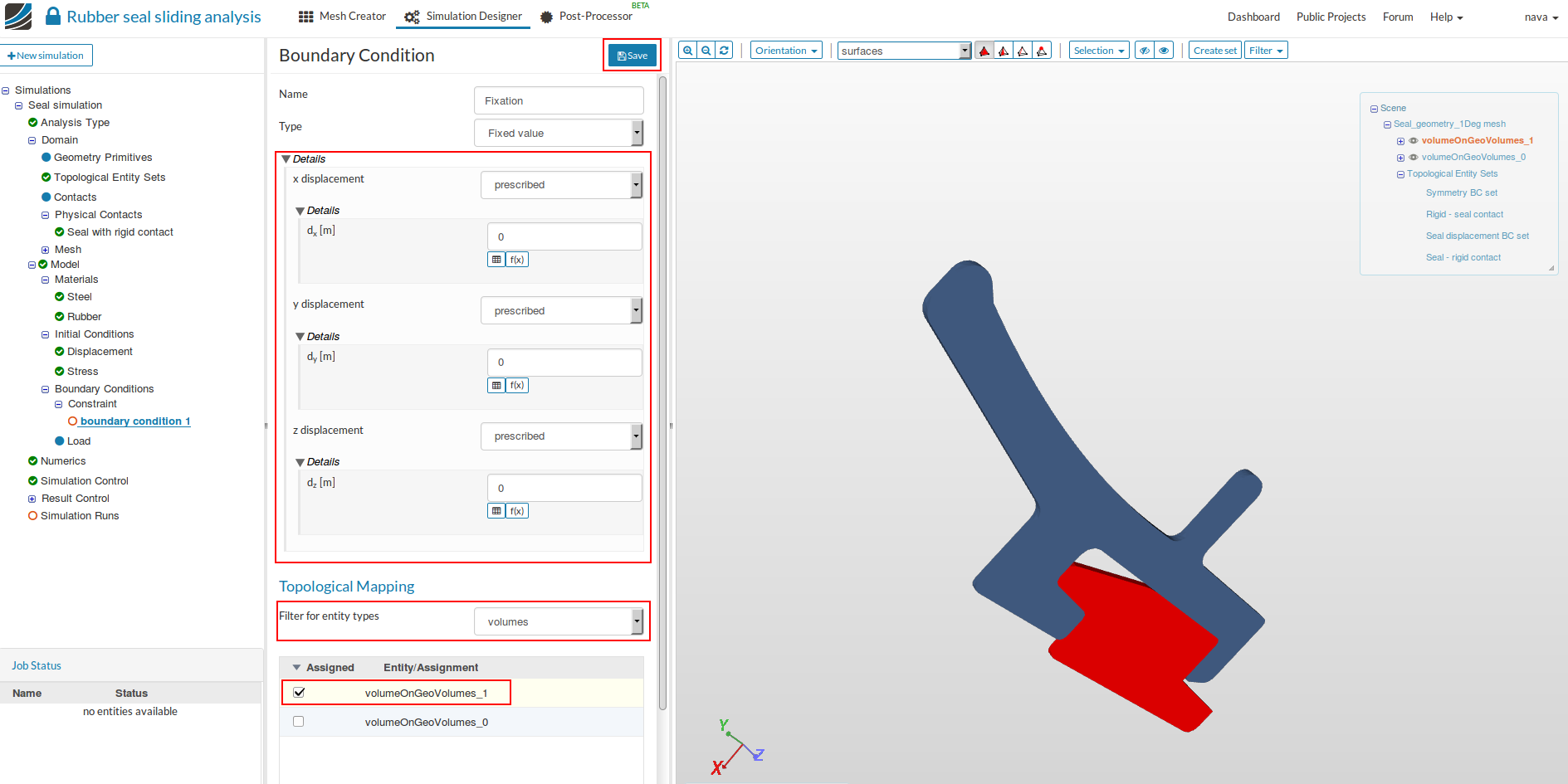This screenshot has width=1568, height=784.
Task: Expand volumeOnGeoVolumes_1 node in scene tree
Action: [x=1400, y=141]
